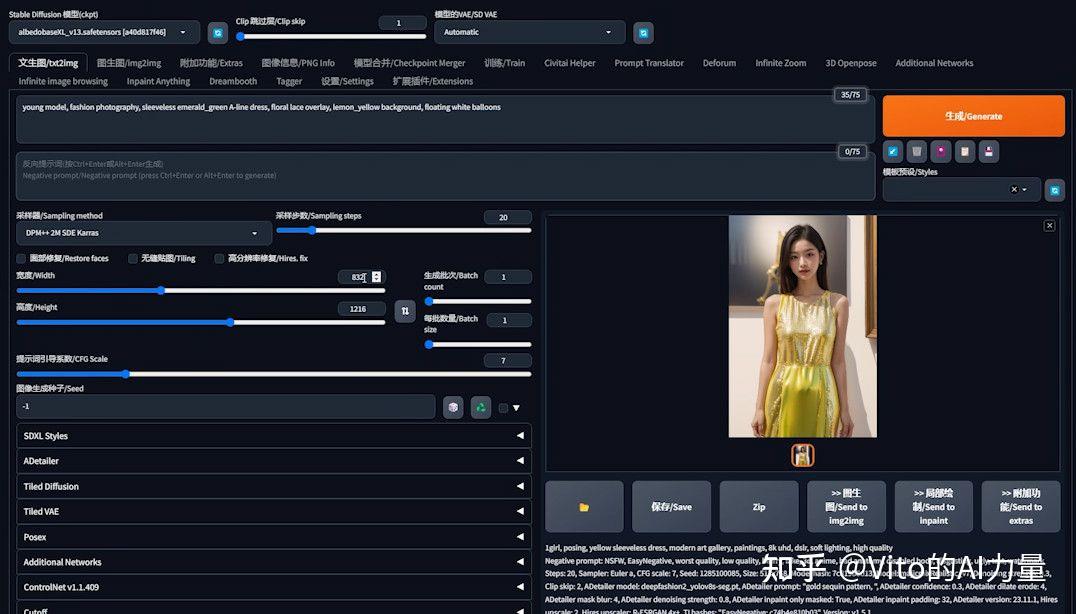Click the Negative prompt text box
This screenshot has height=614, width=1076.
coord(445,176)
